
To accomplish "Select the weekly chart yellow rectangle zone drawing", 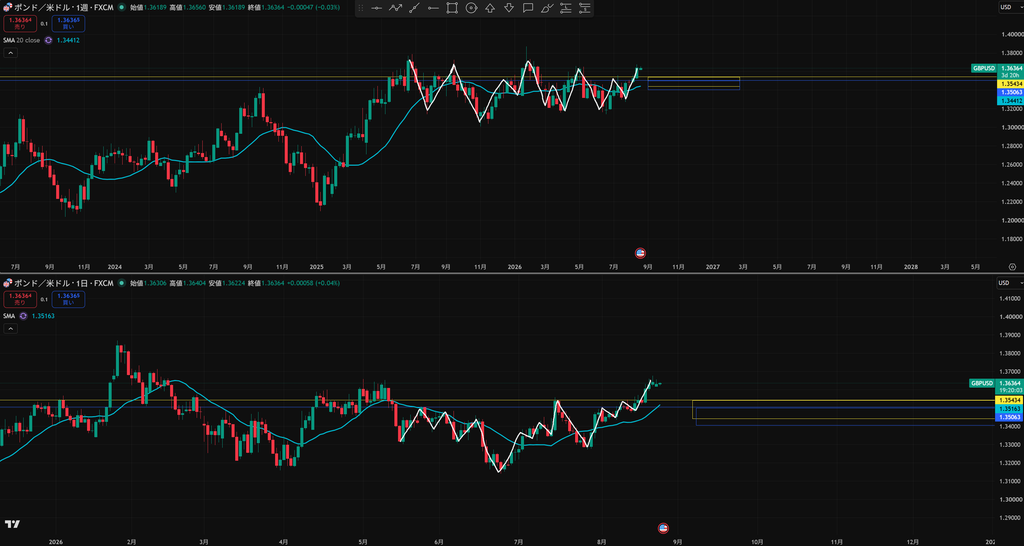I will (x=694, y=82).
